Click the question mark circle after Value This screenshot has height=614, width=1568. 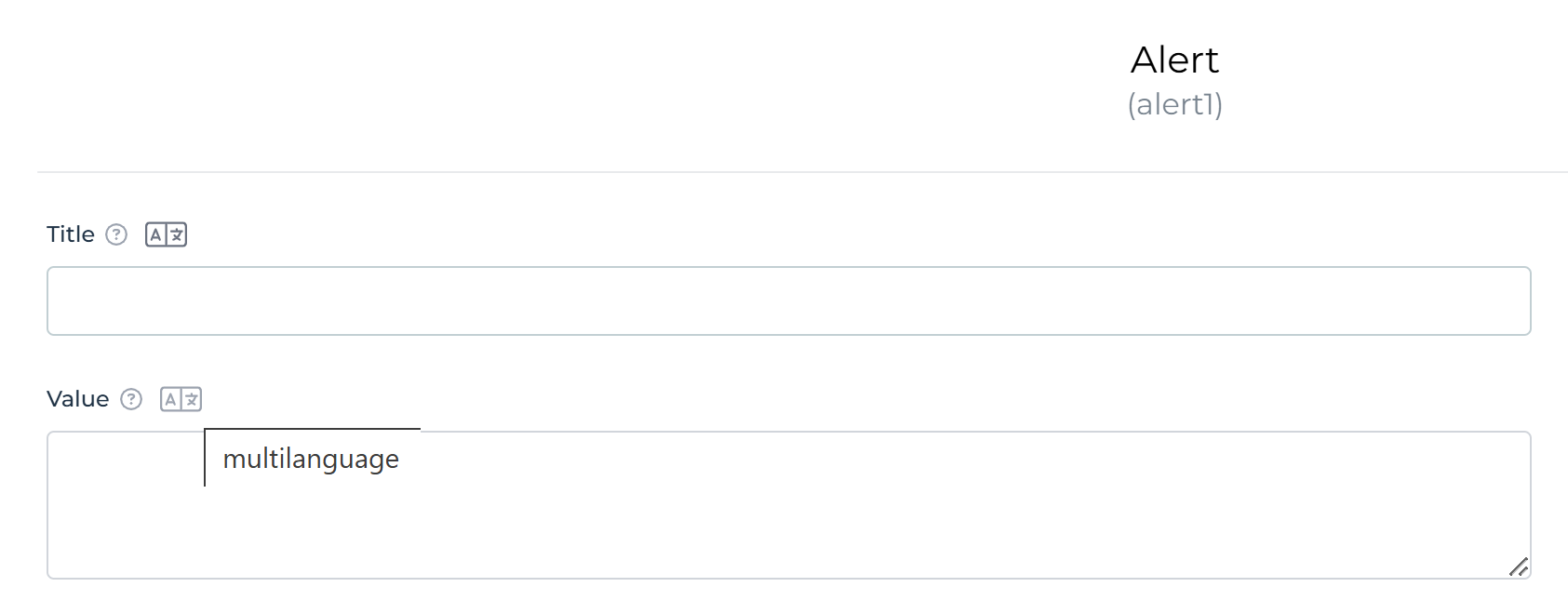[132, 399]
